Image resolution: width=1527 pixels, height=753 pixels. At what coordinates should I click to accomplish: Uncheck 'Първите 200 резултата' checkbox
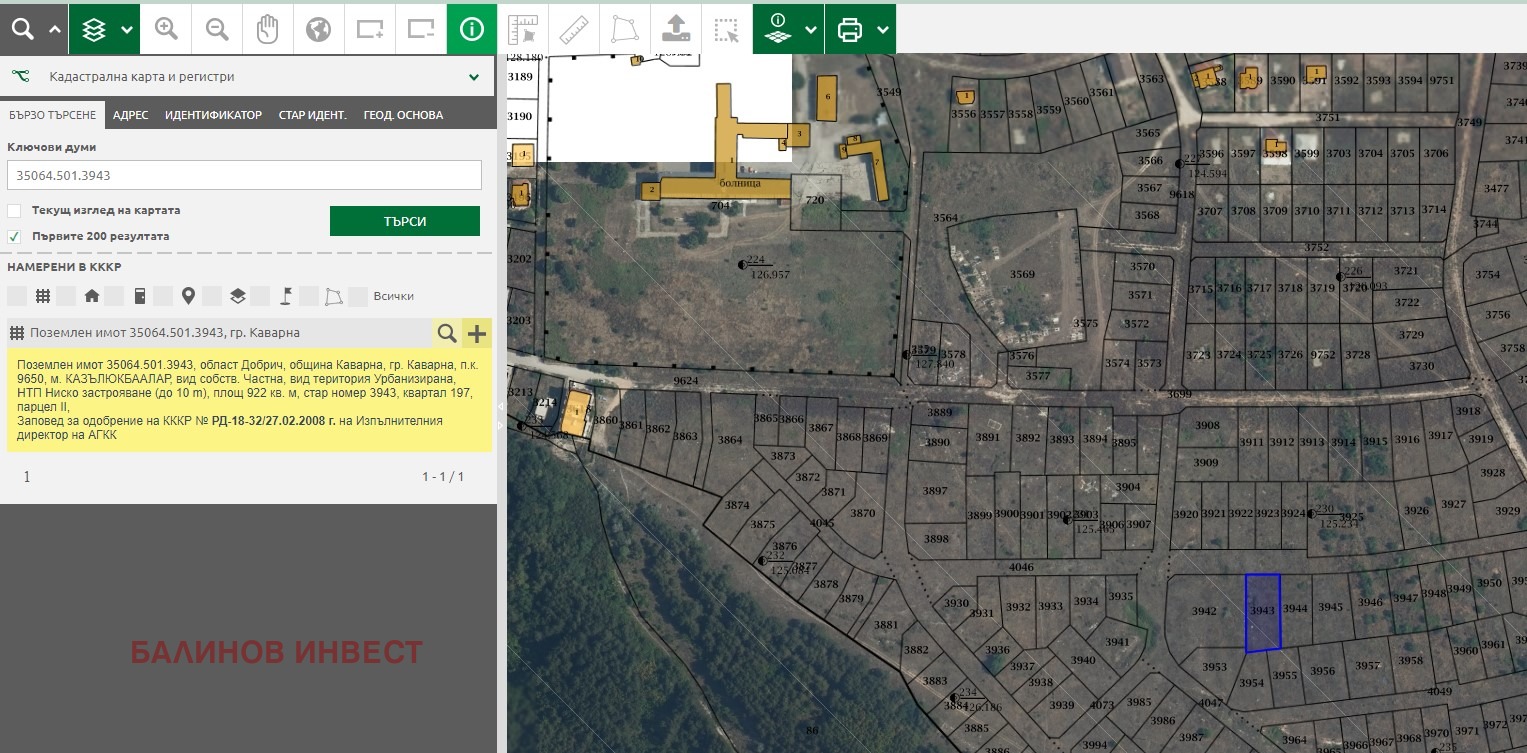pos(14,237)
